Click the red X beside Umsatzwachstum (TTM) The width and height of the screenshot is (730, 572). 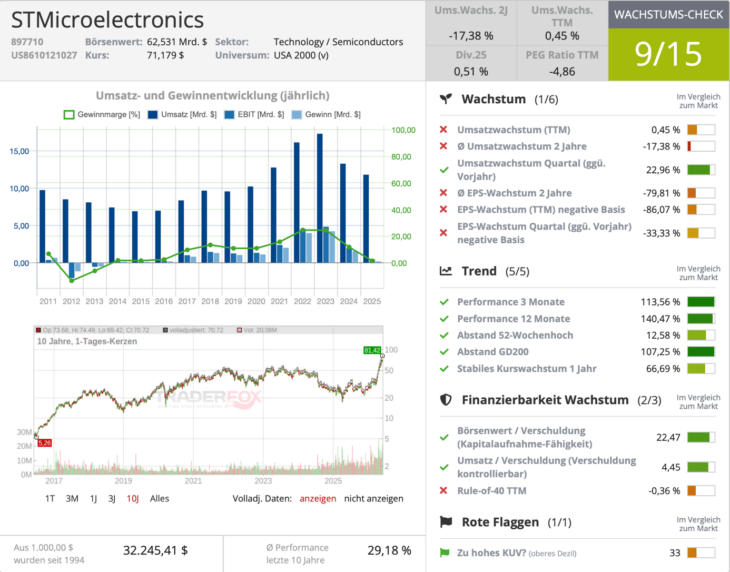(x=443, y=129)
